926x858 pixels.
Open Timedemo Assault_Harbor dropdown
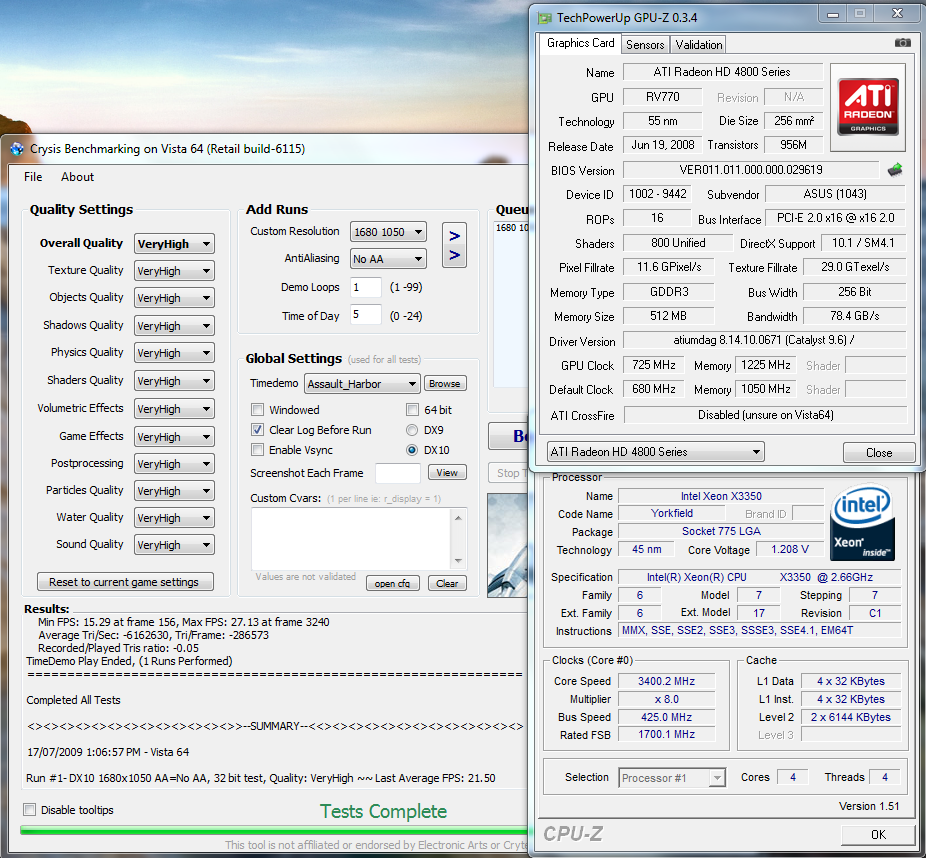click(x=362, y=384)
